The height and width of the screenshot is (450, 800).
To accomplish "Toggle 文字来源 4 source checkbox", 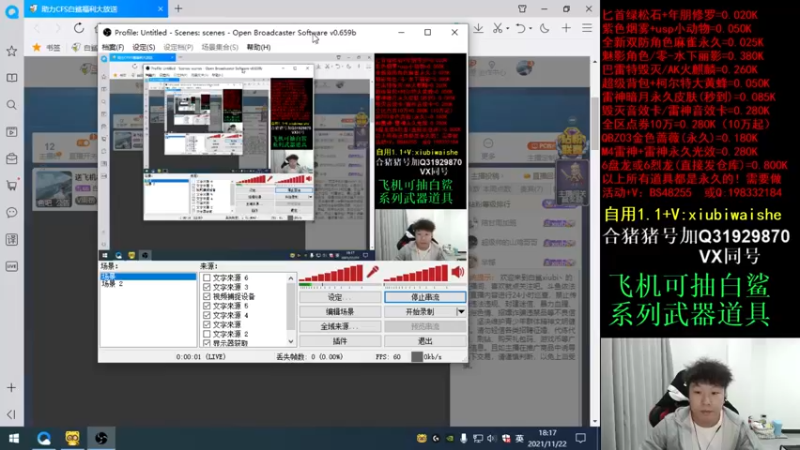I will 207,315.
